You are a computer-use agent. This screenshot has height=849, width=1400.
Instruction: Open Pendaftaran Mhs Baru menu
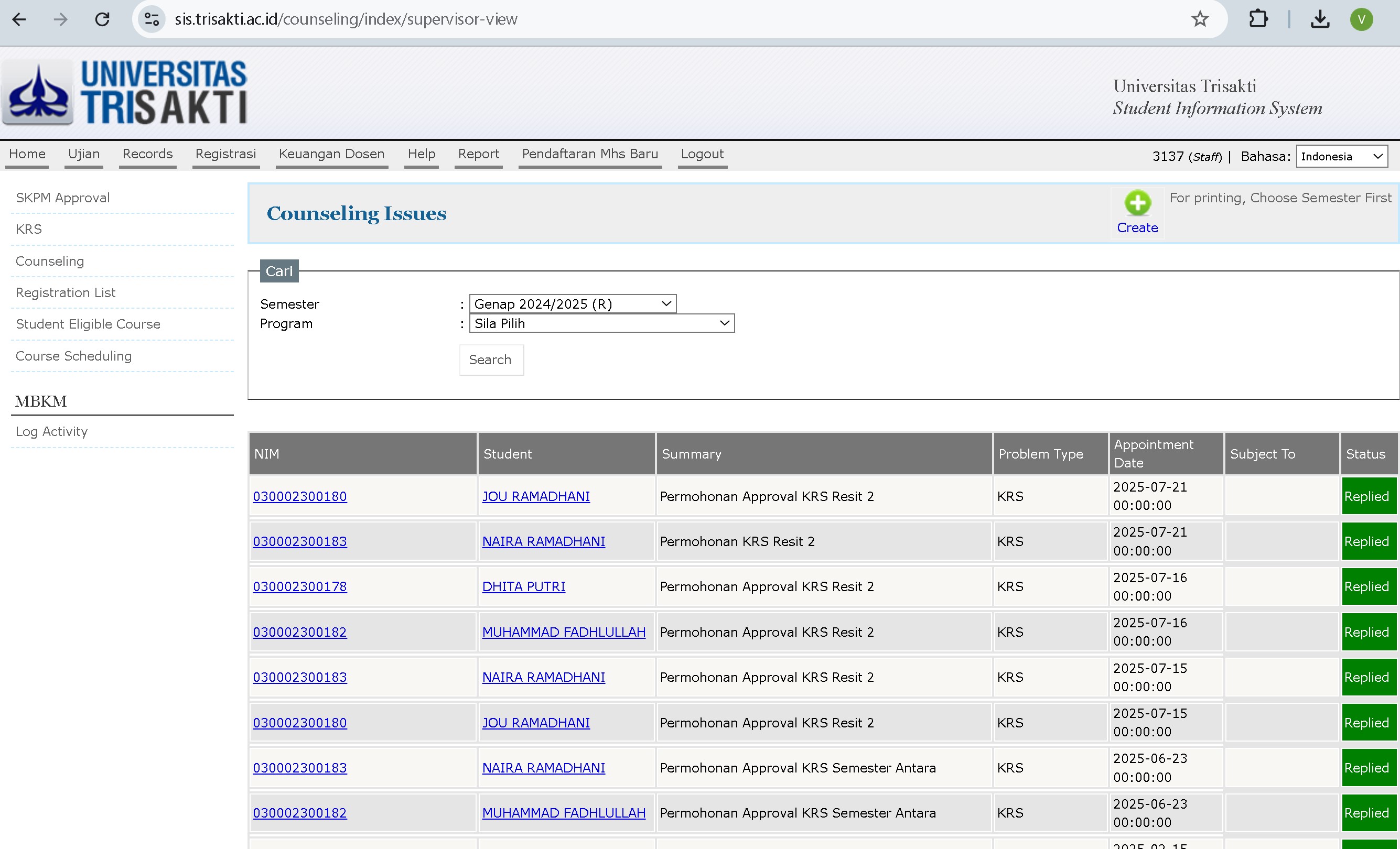(x=590, y=154)
